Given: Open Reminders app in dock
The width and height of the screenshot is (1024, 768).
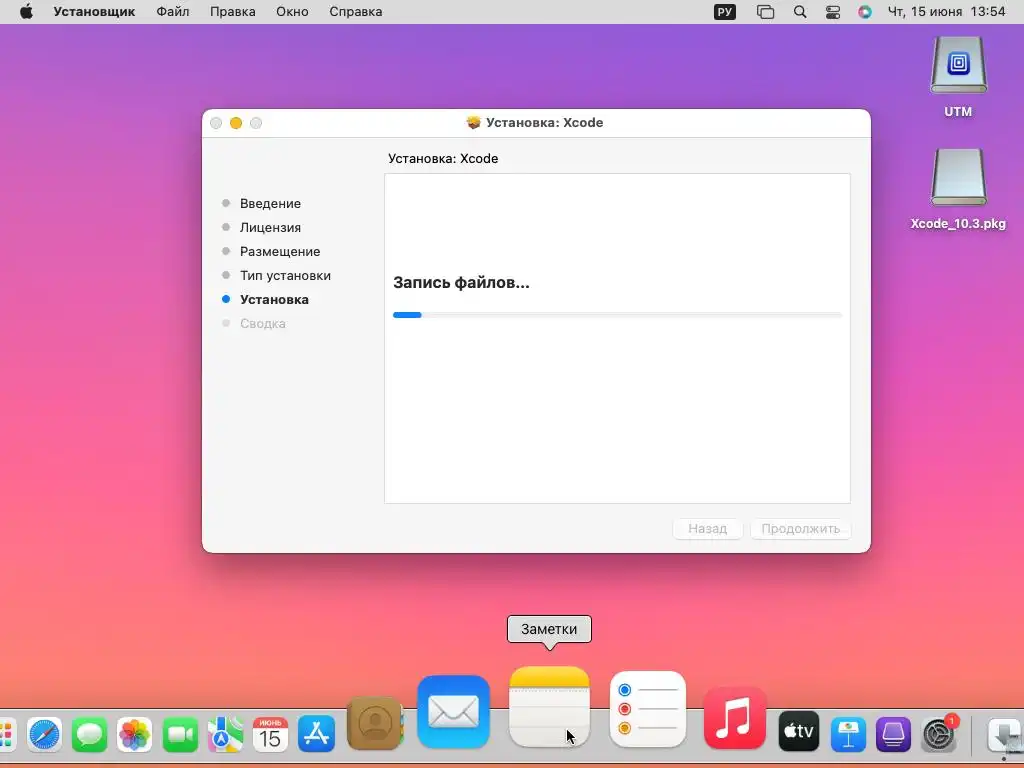Looking at the screenshot, I should (648, 709).
